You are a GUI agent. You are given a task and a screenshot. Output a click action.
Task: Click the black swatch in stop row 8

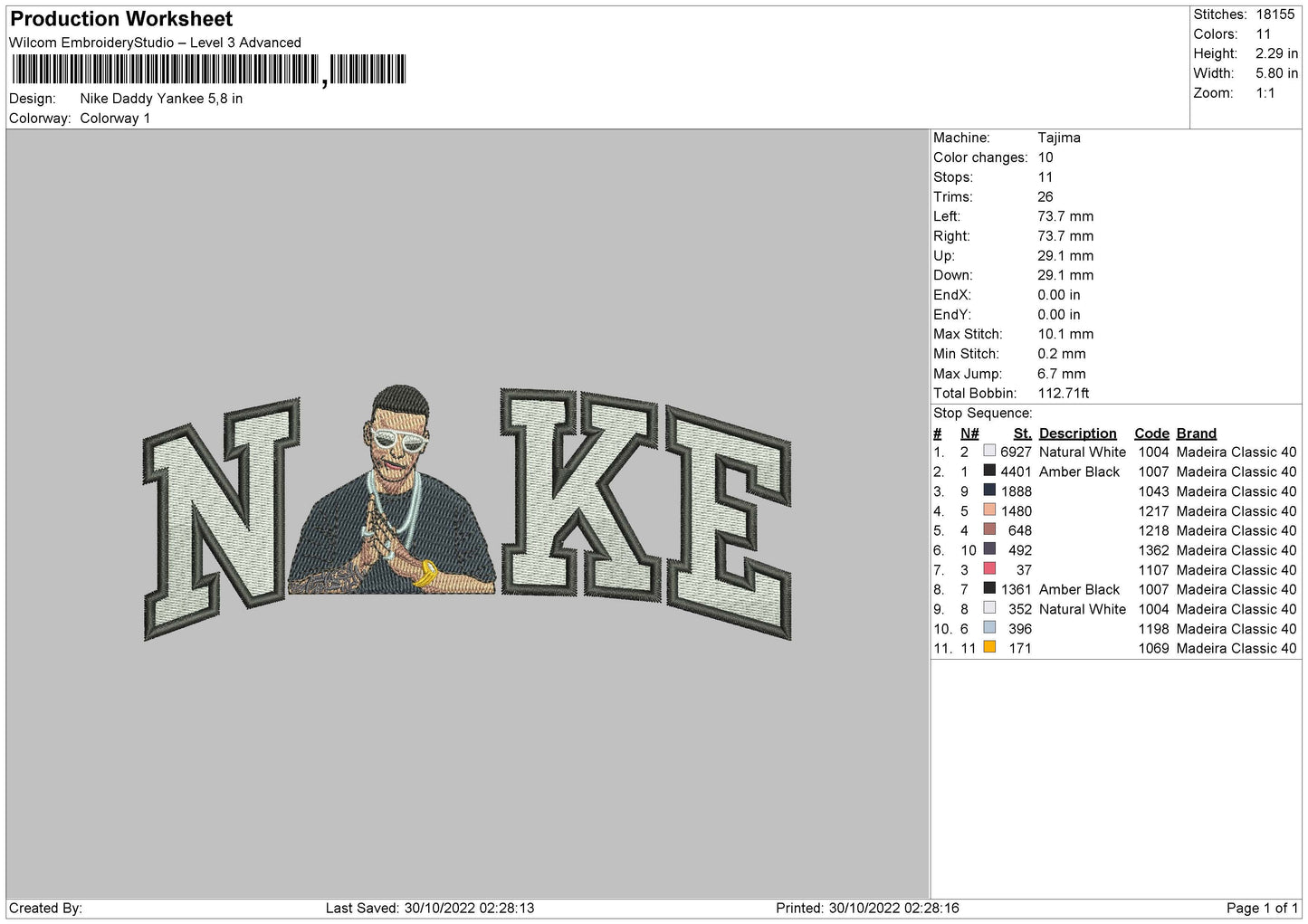989,588
